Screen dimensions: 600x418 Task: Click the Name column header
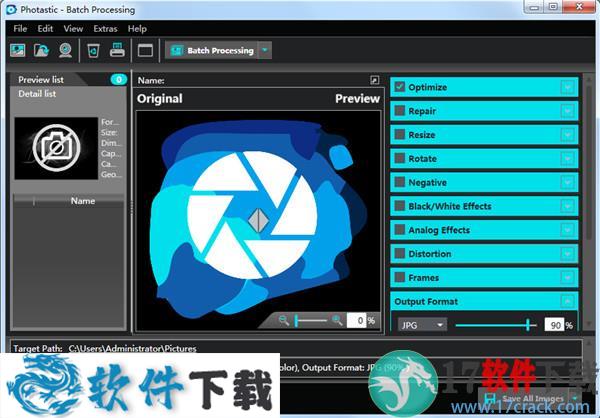(x=83, y=201)
